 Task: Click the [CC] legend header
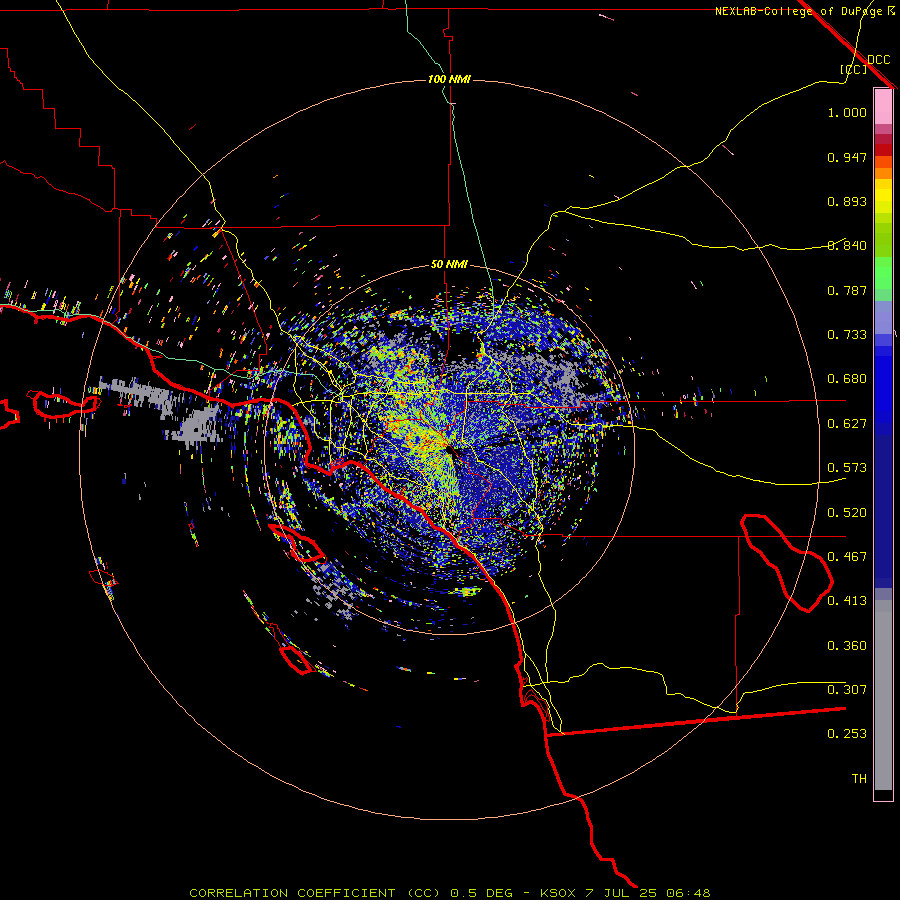tap(854, 69)
